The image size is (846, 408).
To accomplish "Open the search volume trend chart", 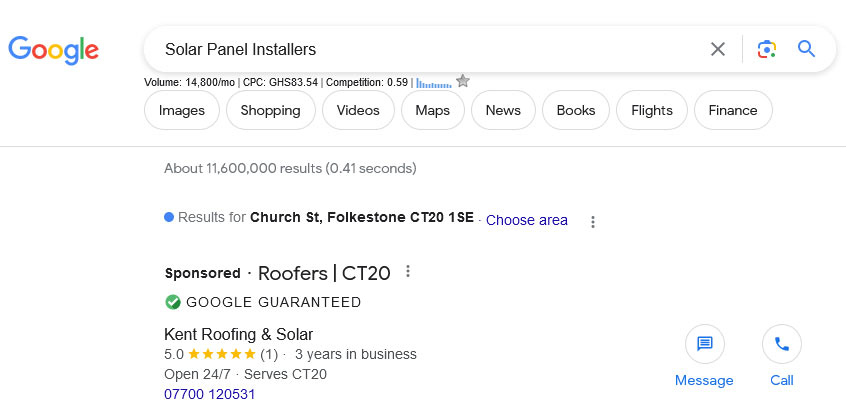I will click(x=434, y=83).
